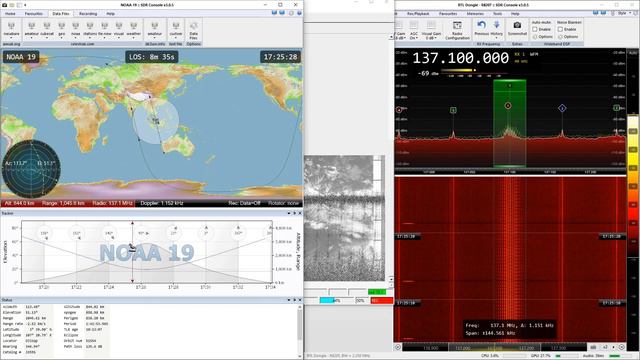Select the diamond marker on spectrum

coord(562,108)
